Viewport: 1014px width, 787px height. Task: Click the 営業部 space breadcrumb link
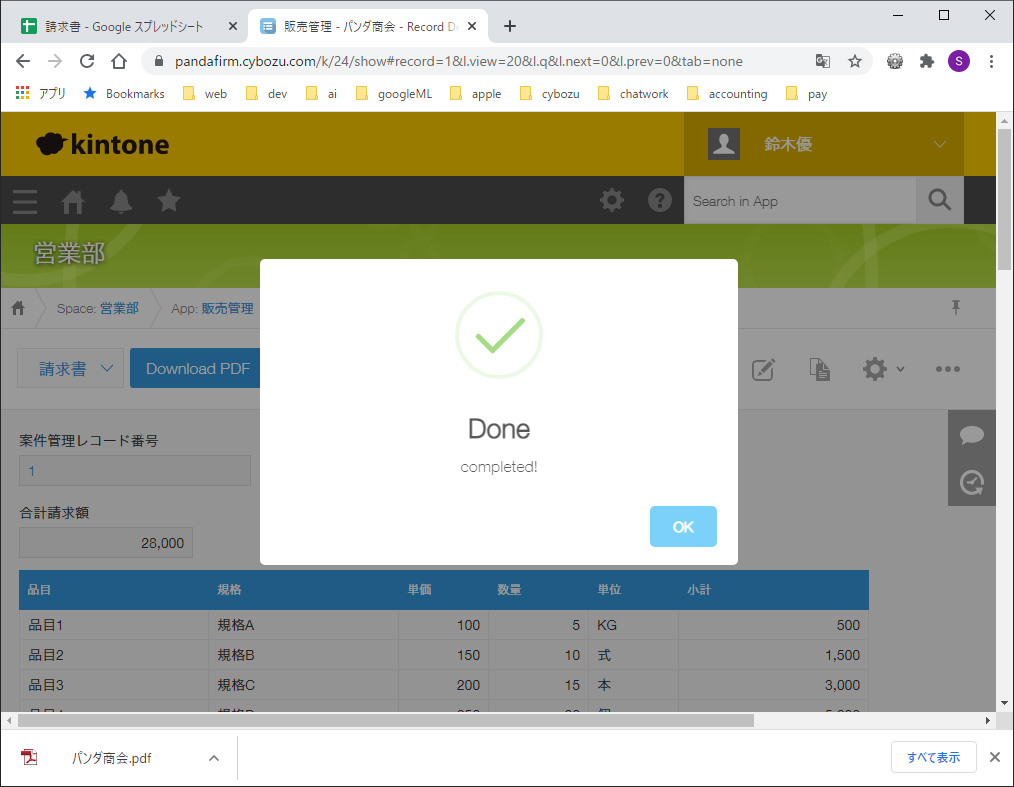click(x=119, y=308)
